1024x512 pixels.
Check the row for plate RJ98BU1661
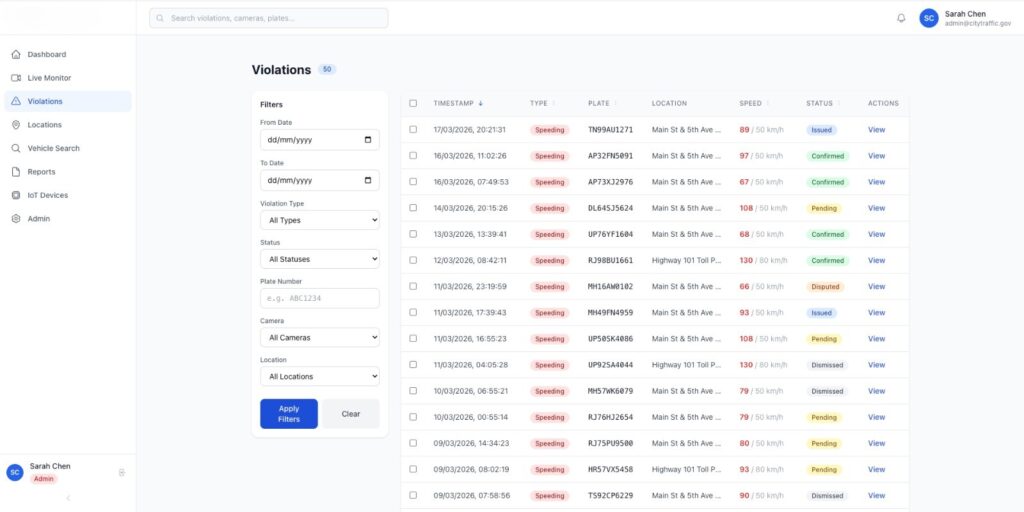click(x=413, y=260)
